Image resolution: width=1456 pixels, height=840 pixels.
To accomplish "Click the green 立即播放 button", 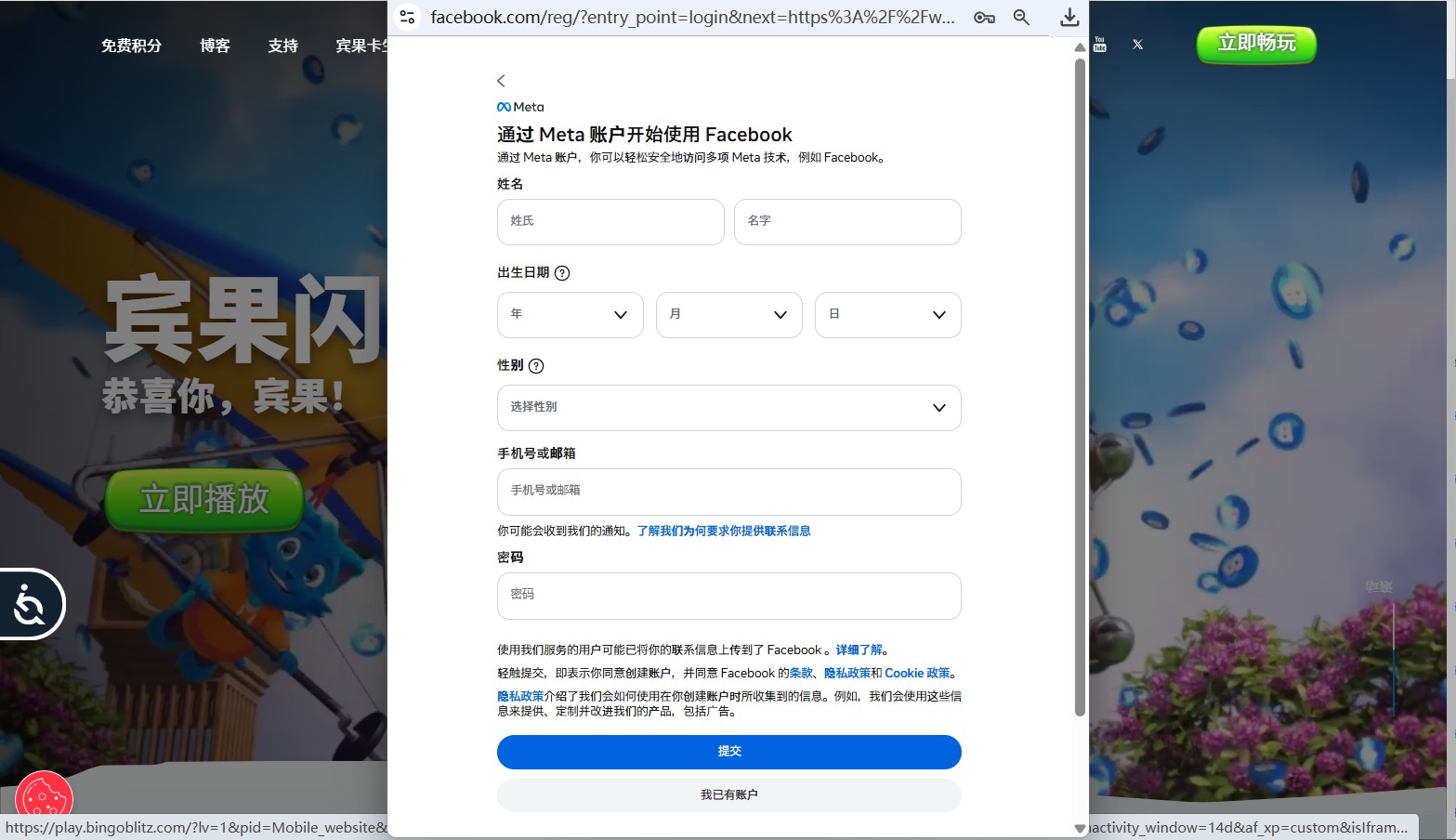I will tap(204, 500).
